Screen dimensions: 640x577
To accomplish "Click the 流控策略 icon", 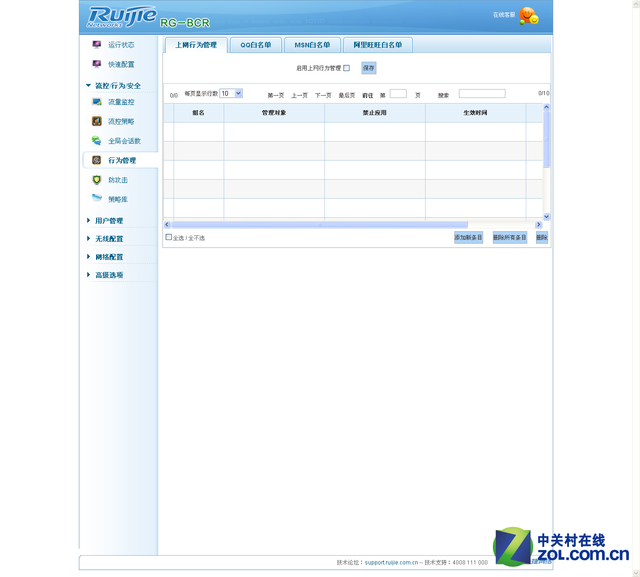I will pyautogui.click(x=97, y=121).
